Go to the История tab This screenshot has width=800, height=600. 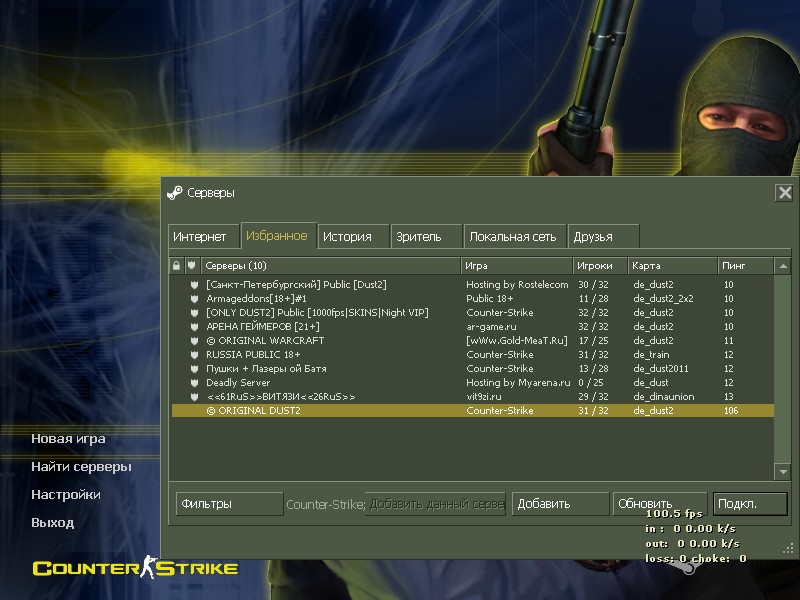pyautogui.click(x=353, y=237)
